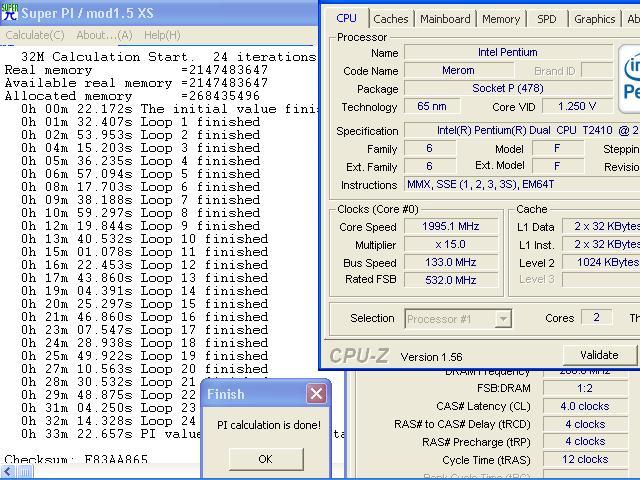
Task: Click the Validate button in CPU-Z
Action: click(x=599, y=355)
